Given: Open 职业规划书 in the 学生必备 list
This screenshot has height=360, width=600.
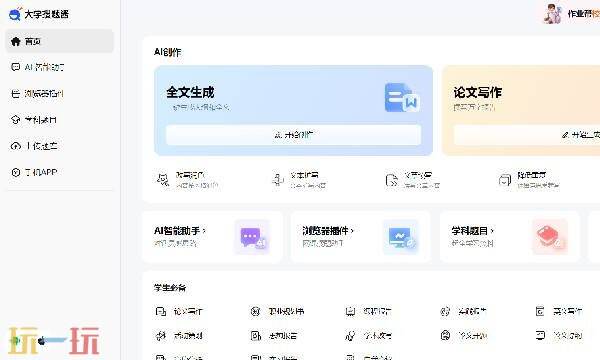Looking at the screenshot, I should pyautogui.click(x=286, y=311).
